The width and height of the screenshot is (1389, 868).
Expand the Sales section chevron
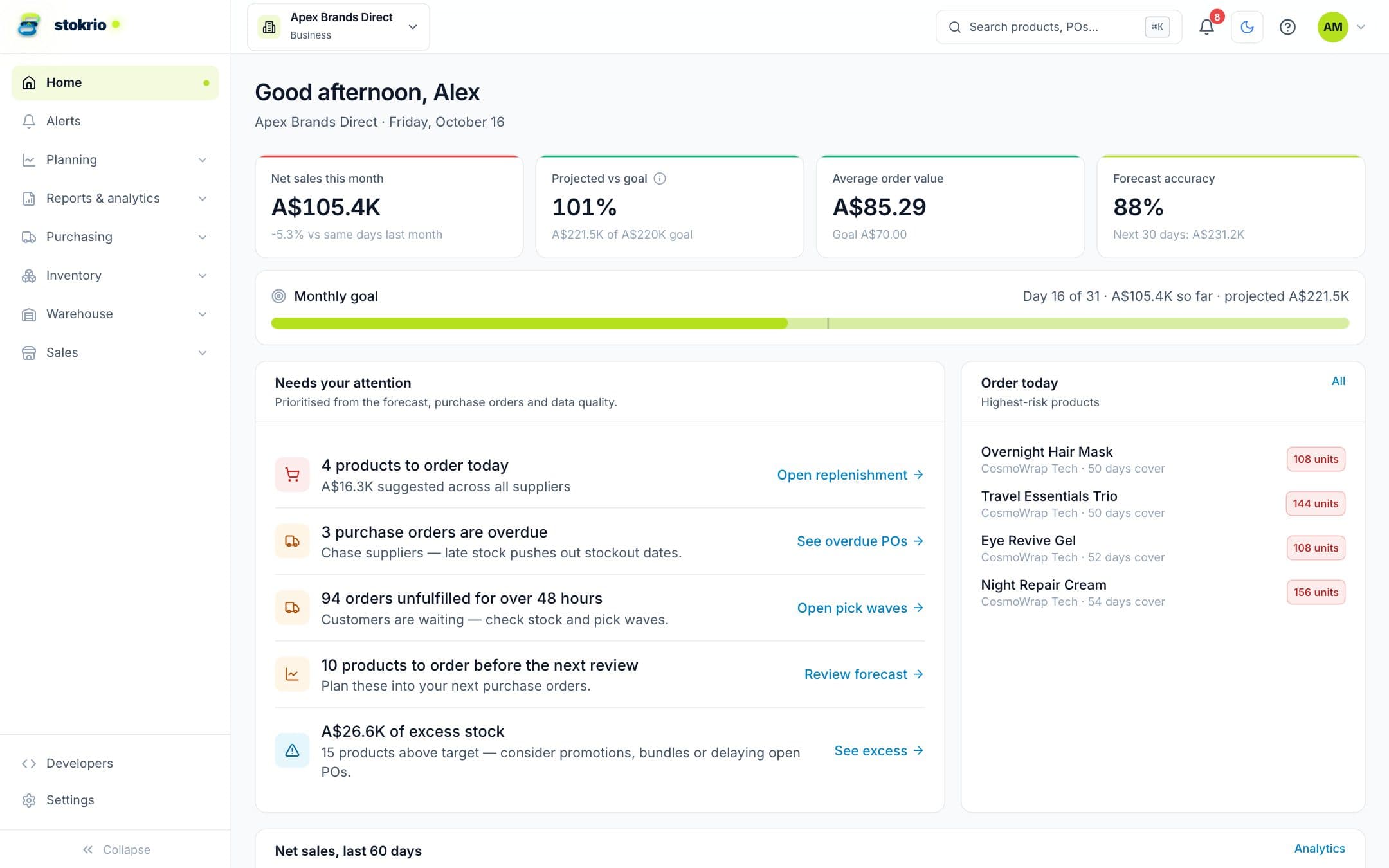(203, 352)
